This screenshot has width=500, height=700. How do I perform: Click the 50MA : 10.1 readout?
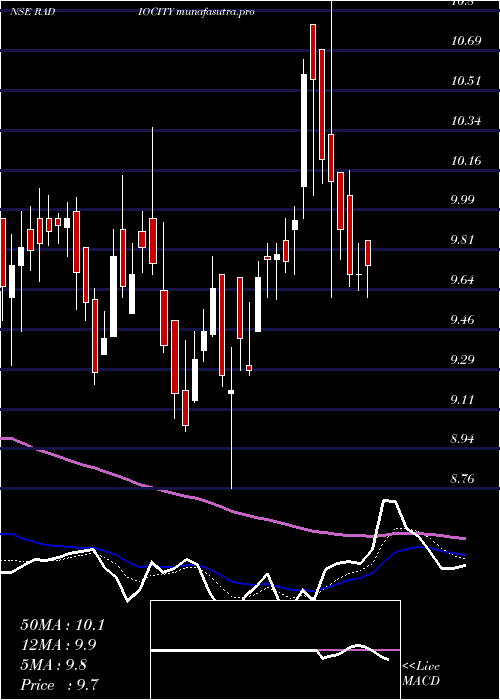pyautogui.click(x=62, y=625)
